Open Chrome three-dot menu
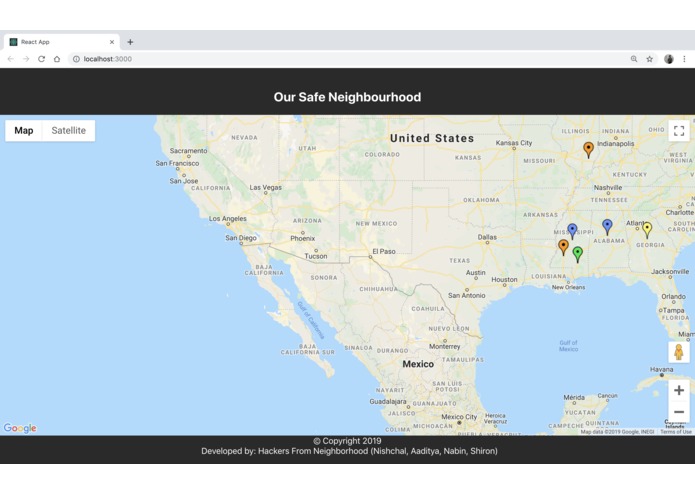695x494 pixels. pos(684,59)
